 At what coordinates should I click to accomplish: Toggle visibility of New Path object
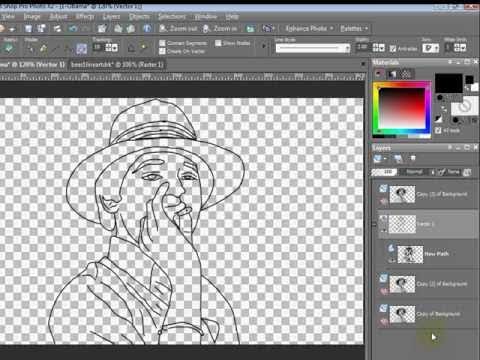click(392, 261)
